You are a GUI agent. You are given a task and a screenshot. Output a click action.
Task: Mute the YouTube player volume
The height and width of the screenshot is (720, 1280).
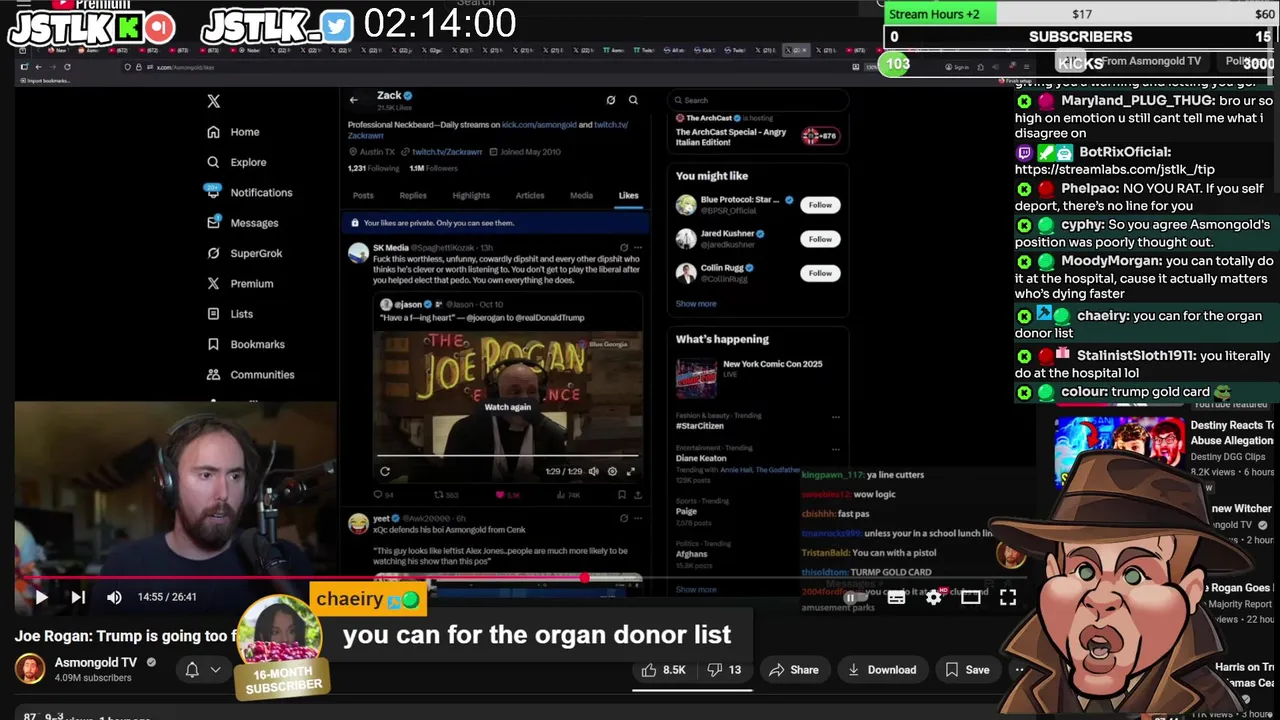[114, 597]
